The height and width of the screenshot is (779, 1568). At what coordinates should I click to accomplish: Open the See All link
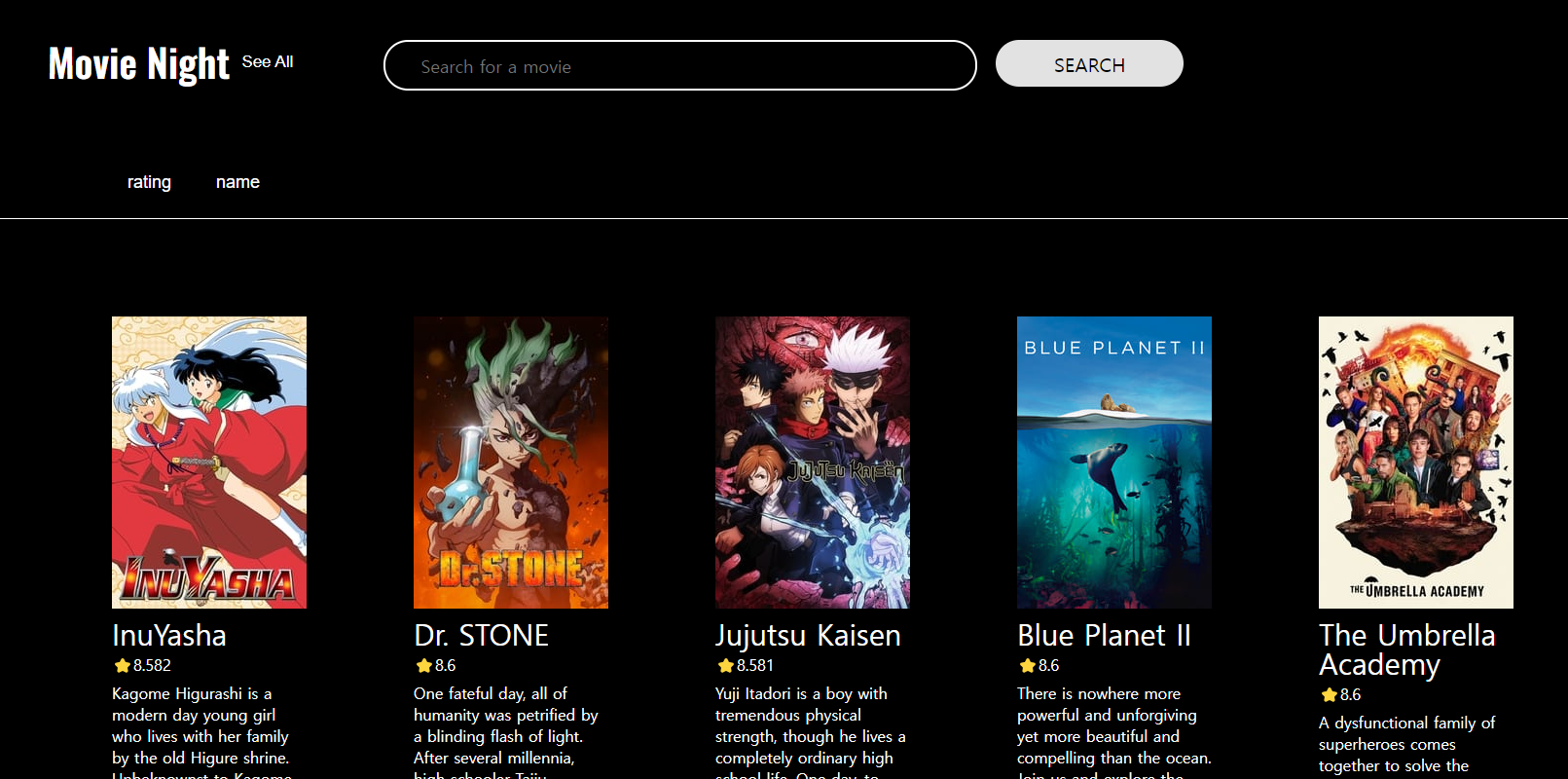pyautogui.click(x=268, y=61)
